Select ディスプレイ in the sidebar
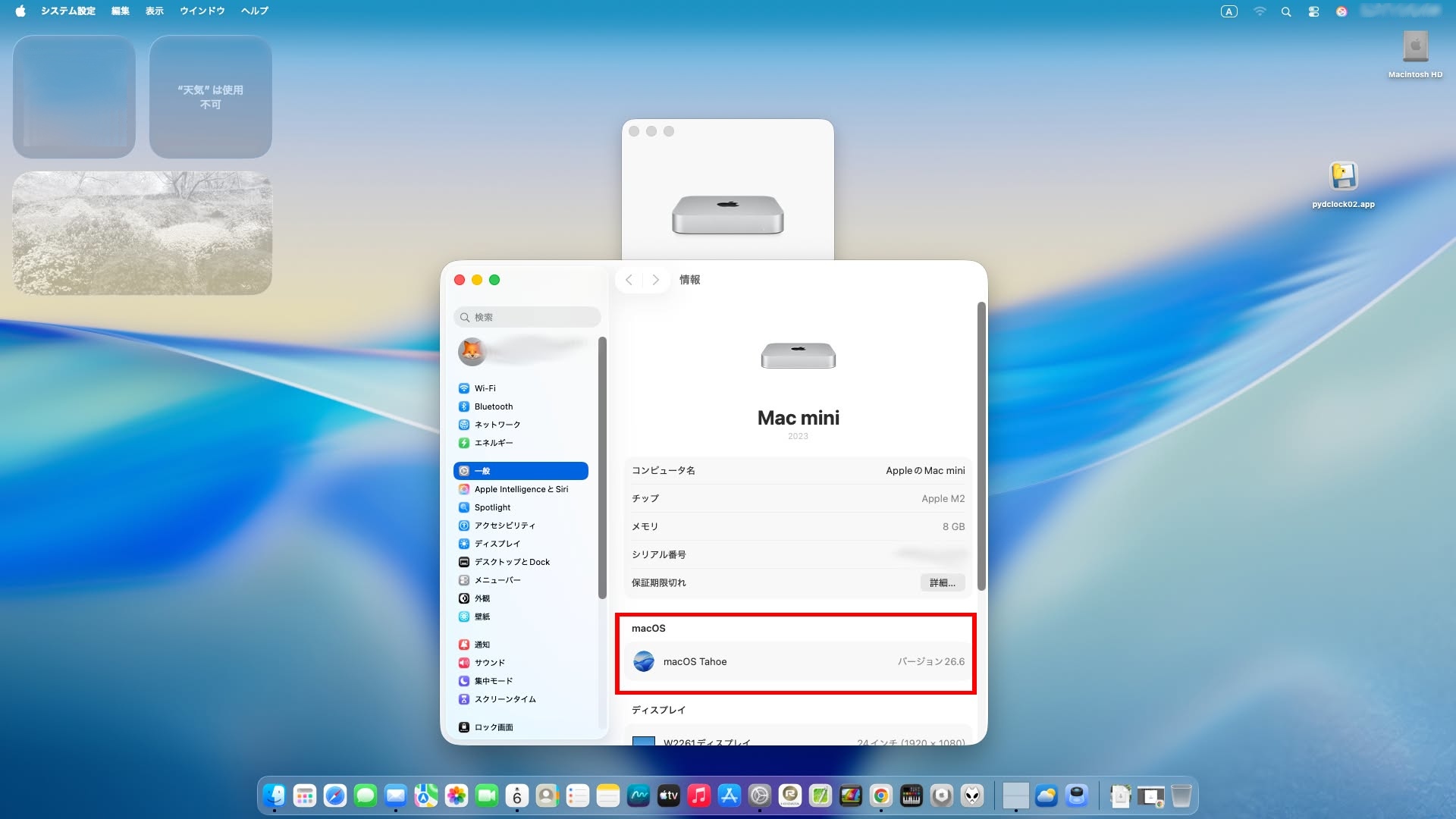The image size is (1456, 819). 521,544
